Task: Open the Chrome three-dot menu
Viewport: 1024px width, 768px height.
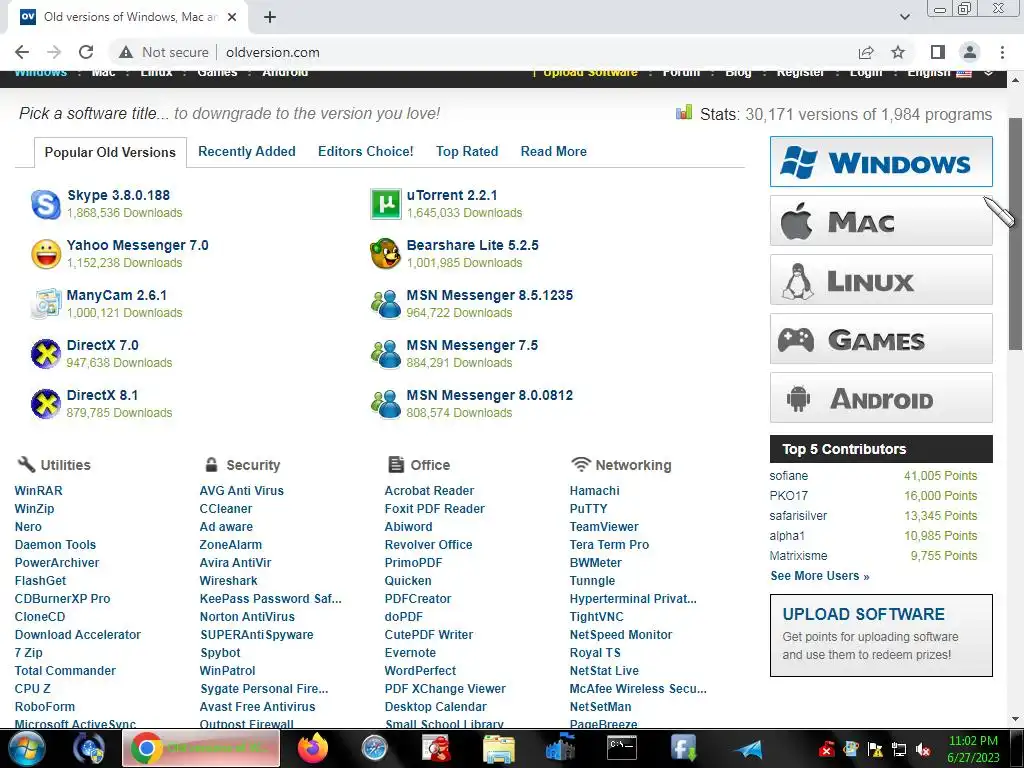Action: tap(1002, 52)
